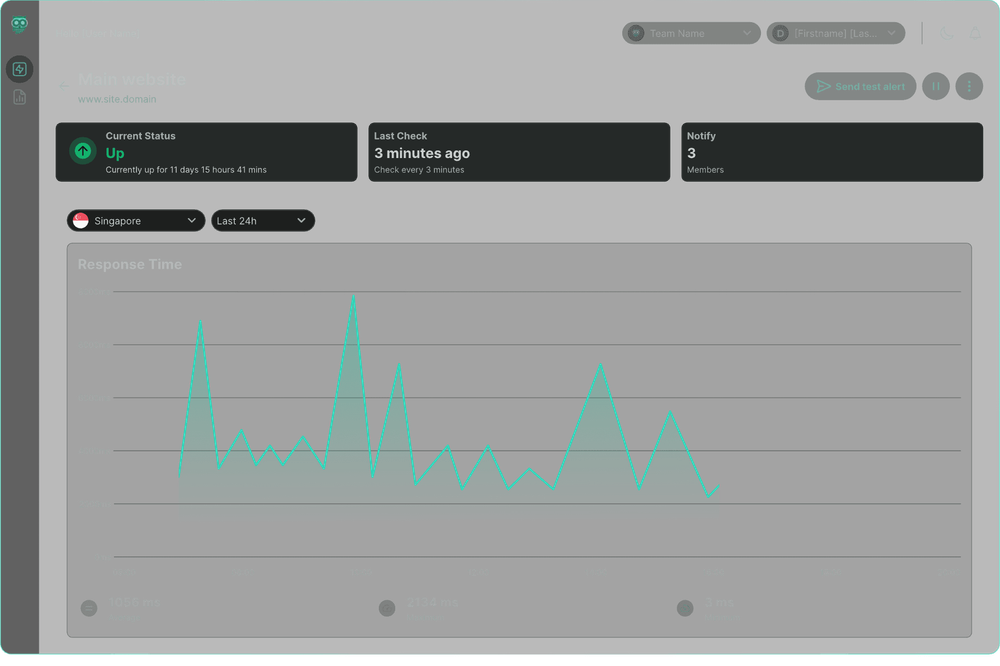
Task: Open the user account dropdown
Action: click(x=835, y=33)
